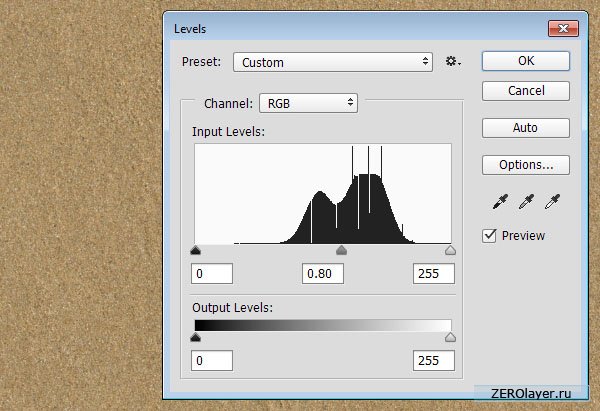600x411 pixels.
Task: Grab the input highlights white slider
Action: [450, 251]
